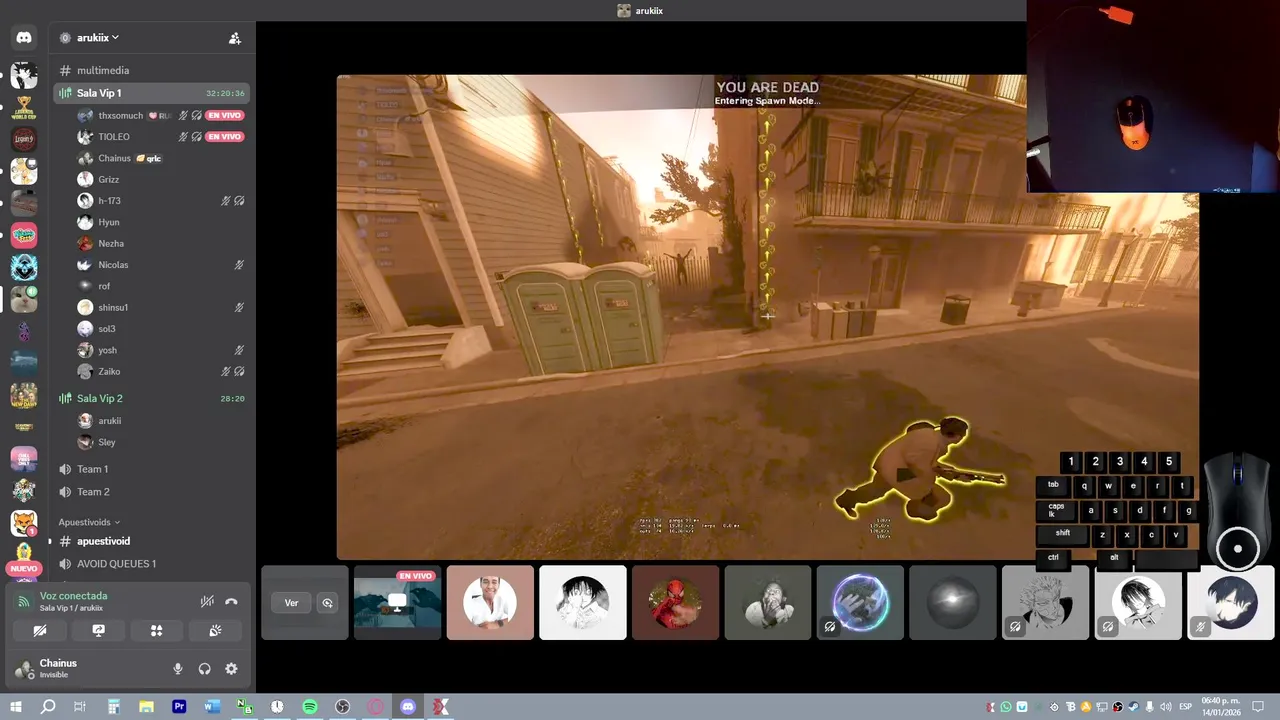This screenshot has height=720, width=1280.
Task: Select the glowing blue orb participant tile
Action: click(x=860, y=603)
